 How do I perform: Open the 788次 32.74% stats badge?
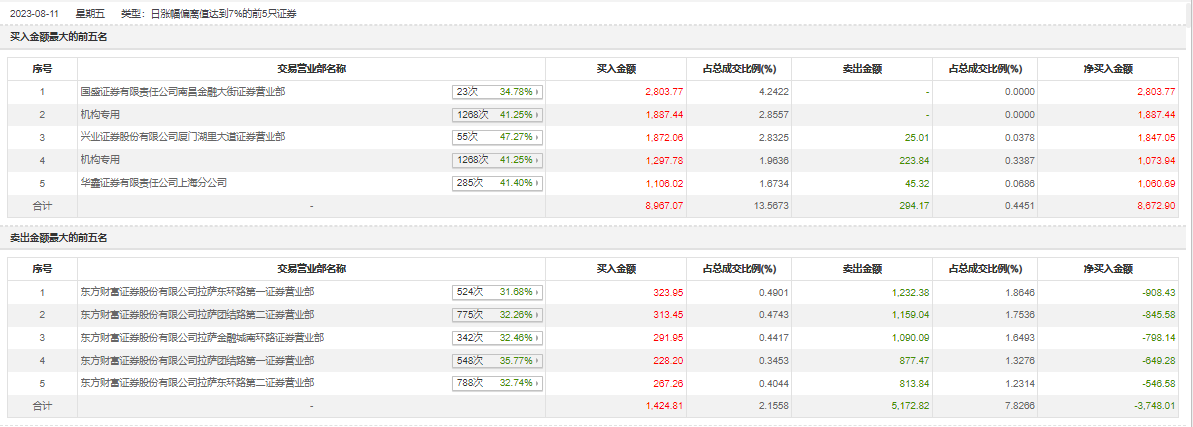(497, 383)
